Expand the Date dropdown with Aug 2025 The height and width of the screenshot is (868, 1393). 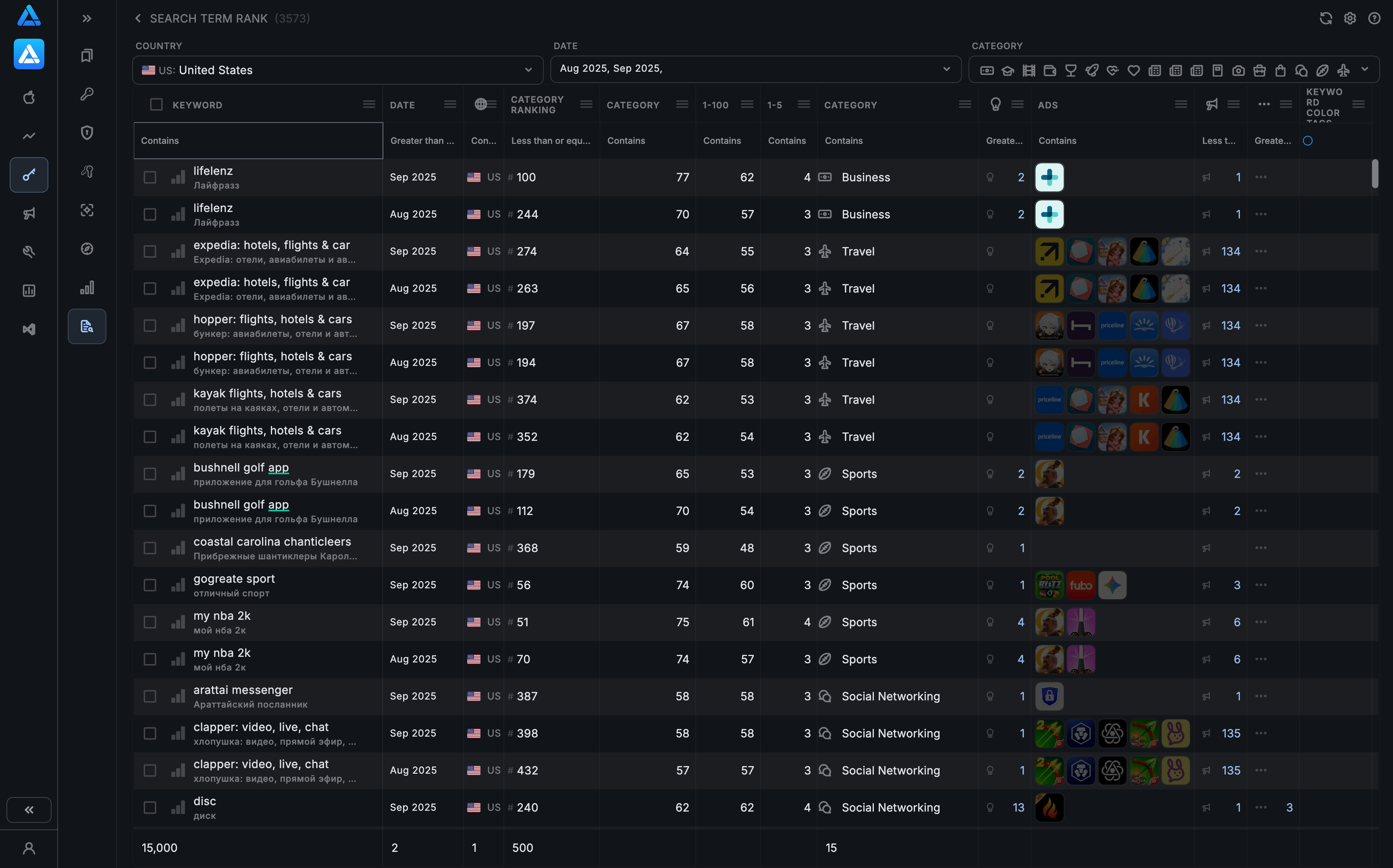[755, 69]
